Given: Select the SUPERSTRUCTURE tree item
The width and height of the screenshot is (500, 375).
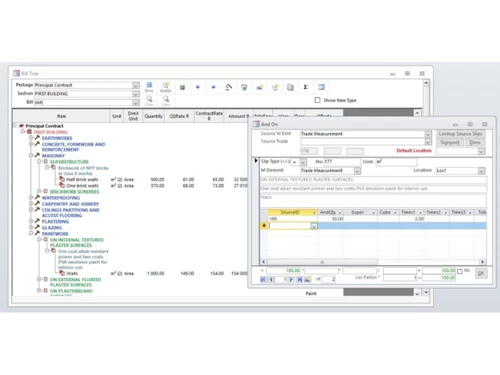Looking at the screenshot, I should click(69, 162).
